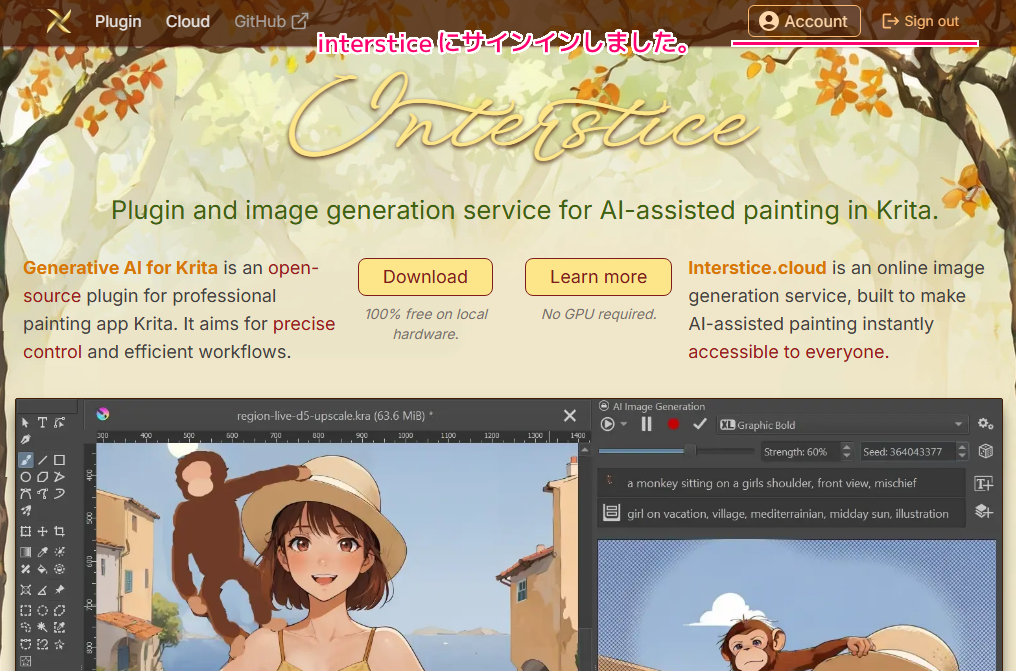This screenshot has width=1016, height=671.
Task: Toggle the red record button
Action: [673, 424]
